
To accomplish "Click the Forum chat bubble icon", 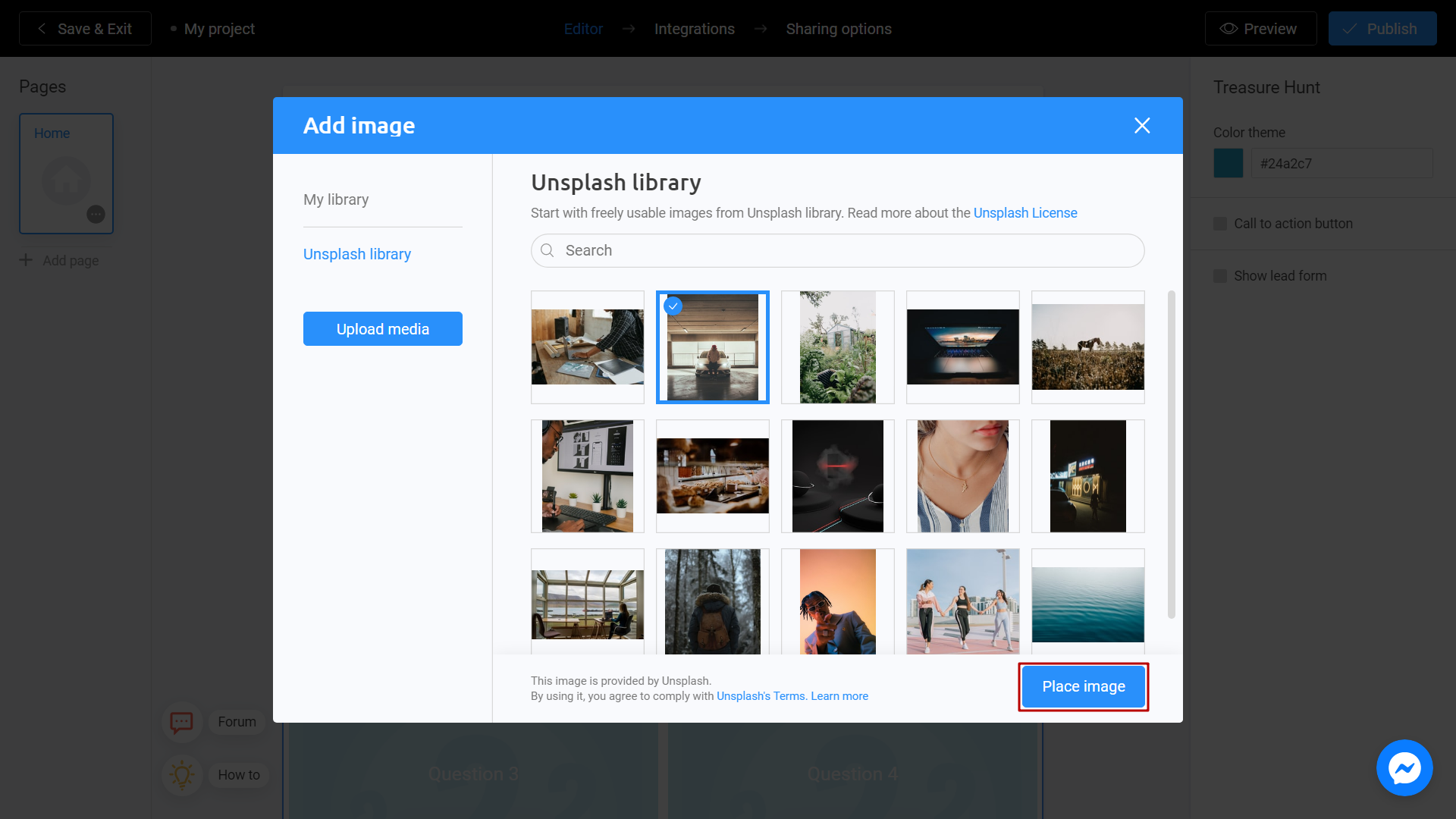I will 181,721.
